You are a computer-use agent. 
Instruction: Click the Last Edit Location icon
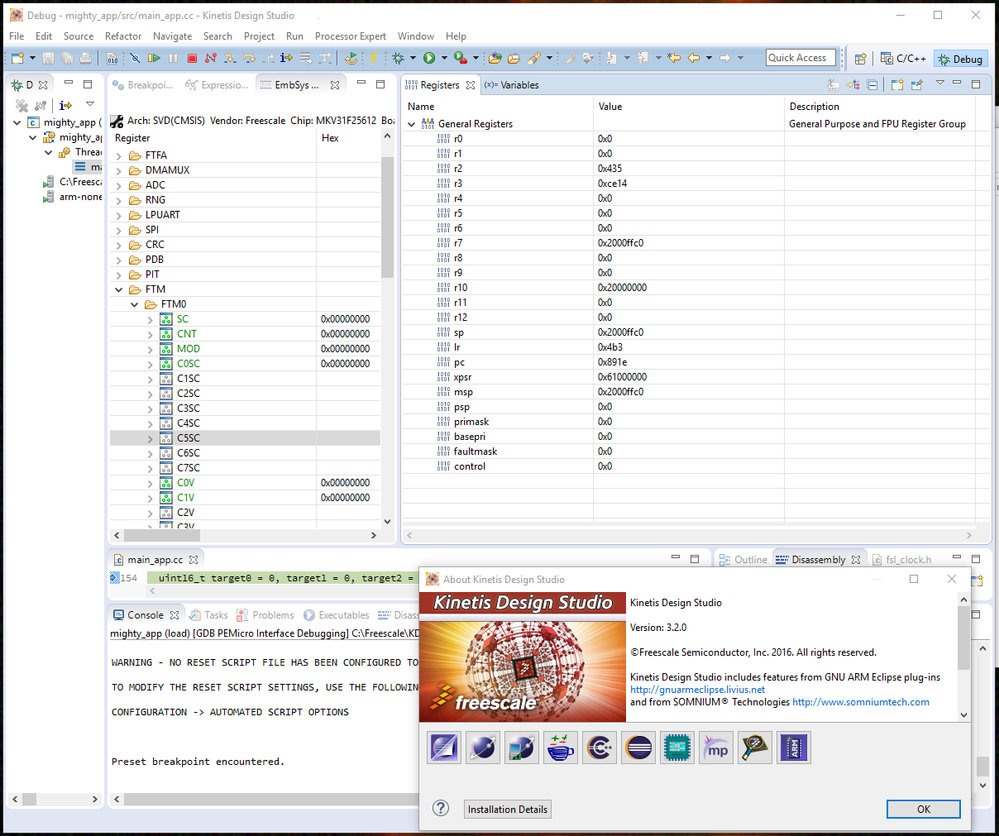tap(673, 58)
